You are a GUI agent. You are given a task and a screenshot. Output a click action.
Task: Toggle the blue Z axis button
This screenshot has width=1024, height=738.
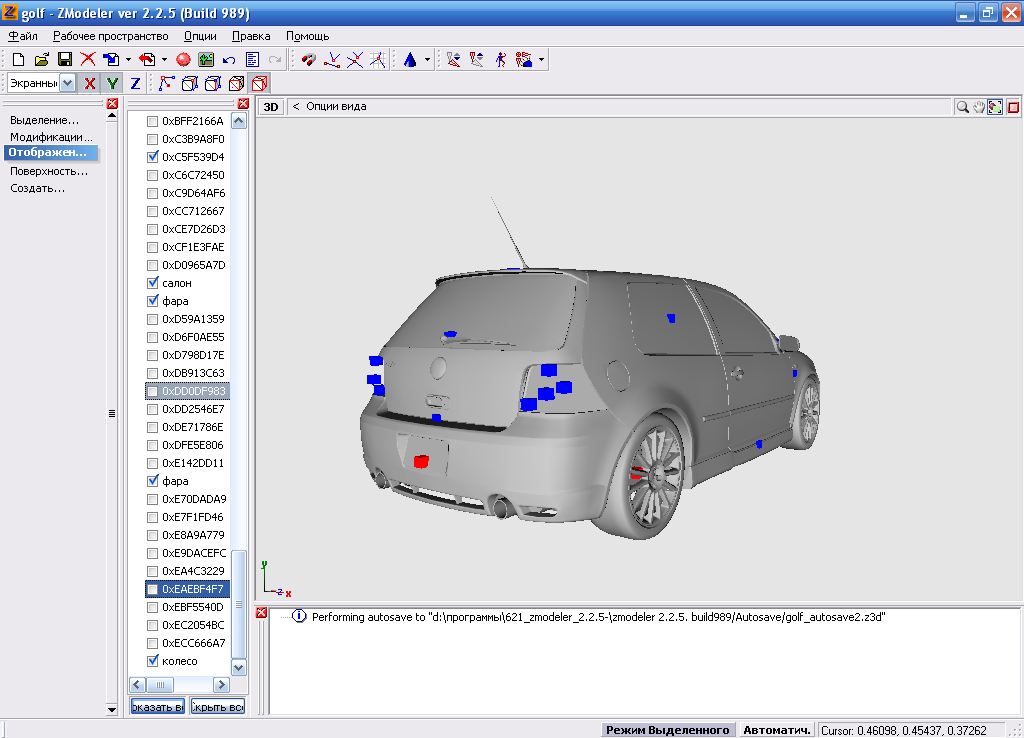tap(135, 83)
